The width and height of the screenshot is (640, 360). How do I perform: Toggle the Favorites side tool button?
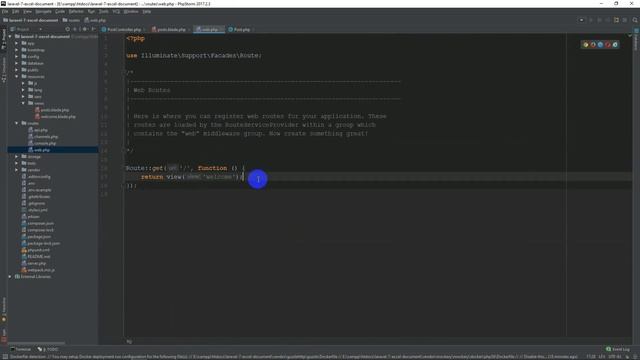coord(4,309)
